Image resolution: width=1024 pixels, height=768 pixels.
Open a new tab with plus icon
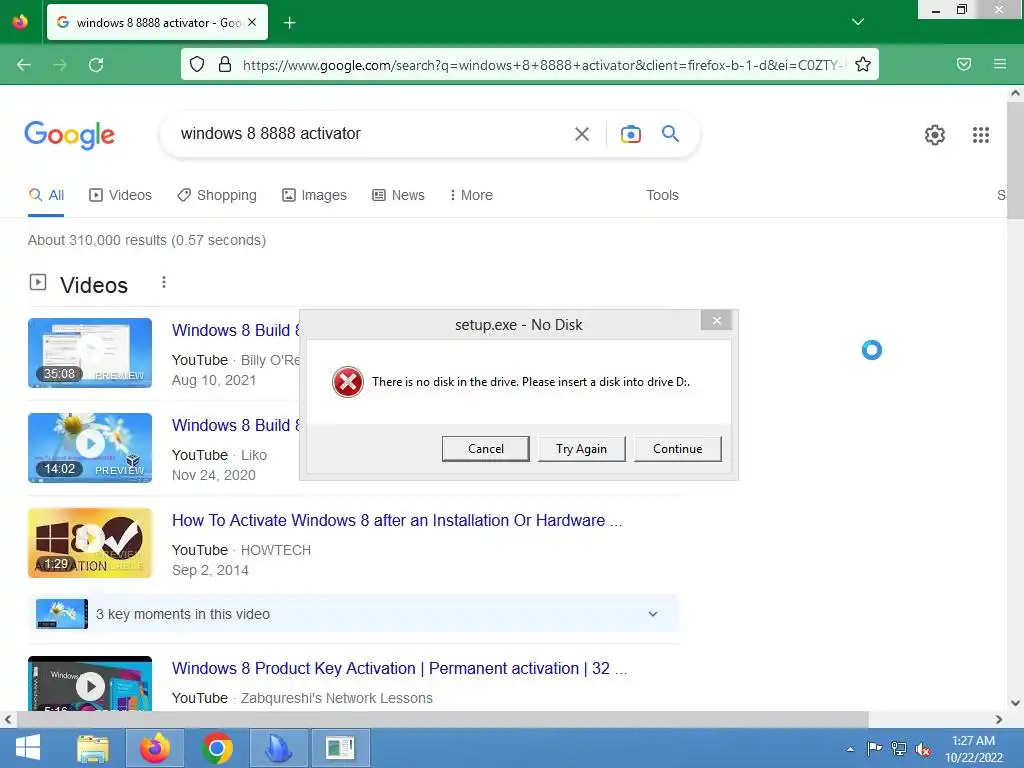click(290, 23)
